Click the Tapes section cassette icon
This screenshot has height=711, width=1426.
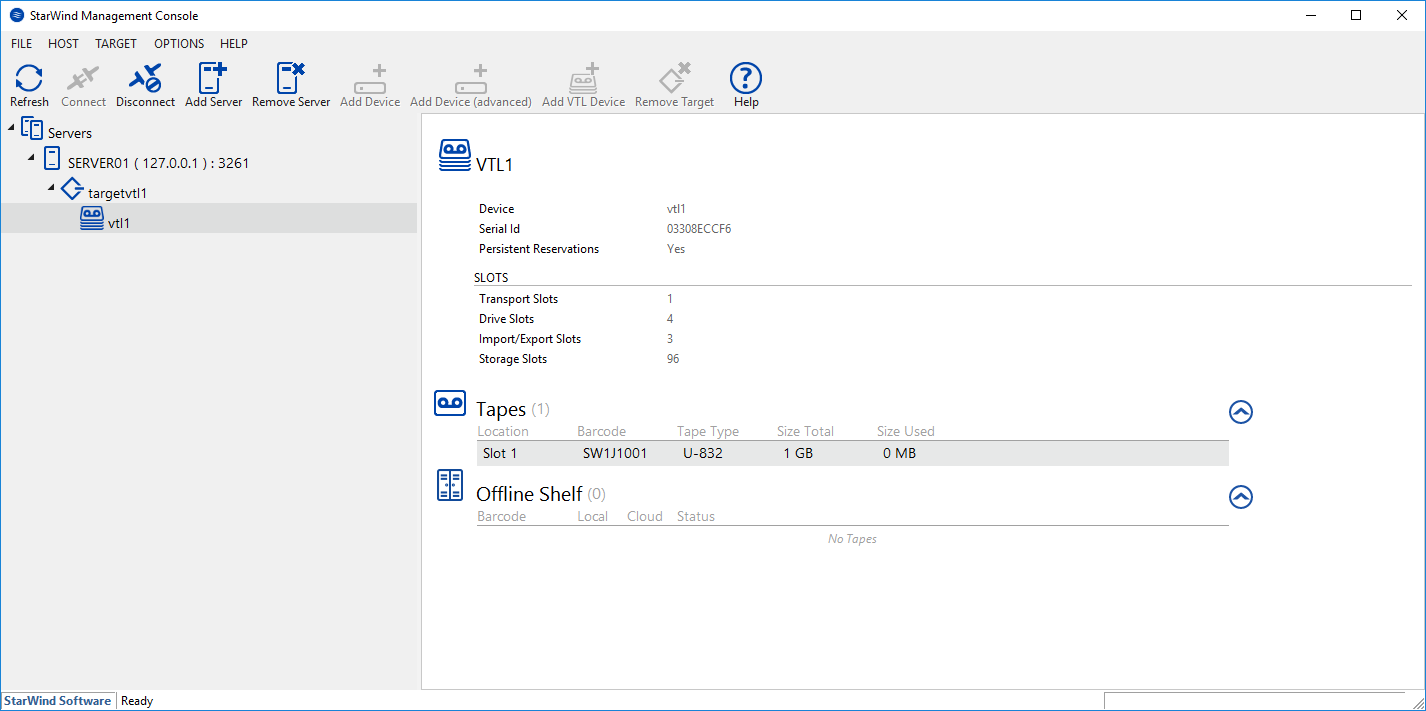click(450, 403)
